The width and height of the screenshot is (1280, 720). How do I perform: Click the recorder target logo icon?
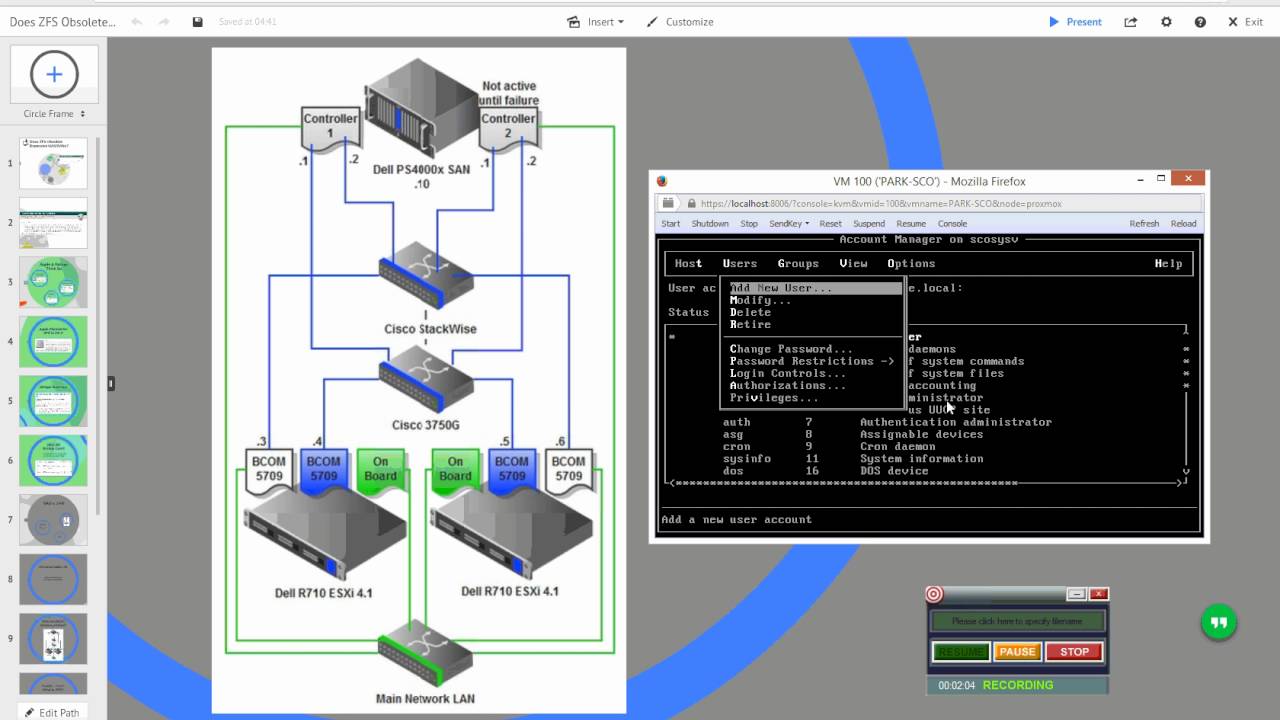pos(934,594)
